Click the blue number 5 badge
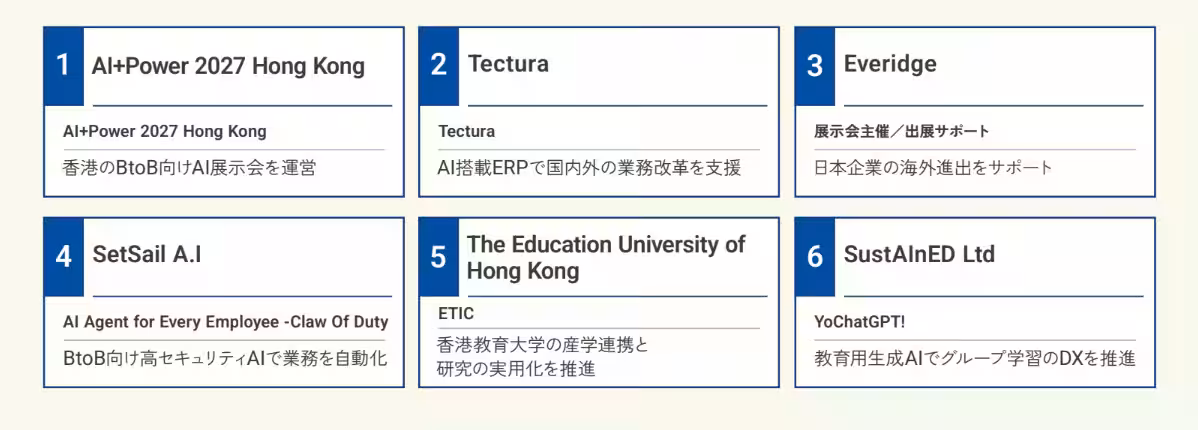This screenshot has height=430, width=1198. pyautogui.click(x=439, y=257)
